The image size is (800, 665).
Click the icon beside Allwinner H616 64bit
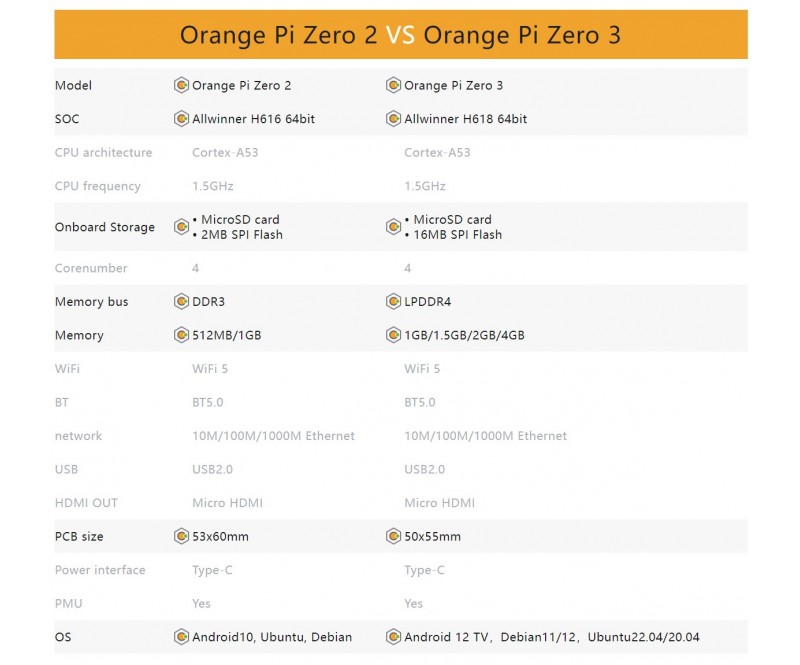[x=181, y=119]
